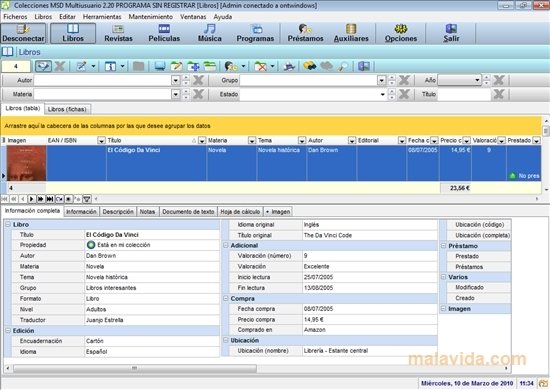Collapse the Edición section
This screenshot has width=550, height=390.
(x=8, y=330)
